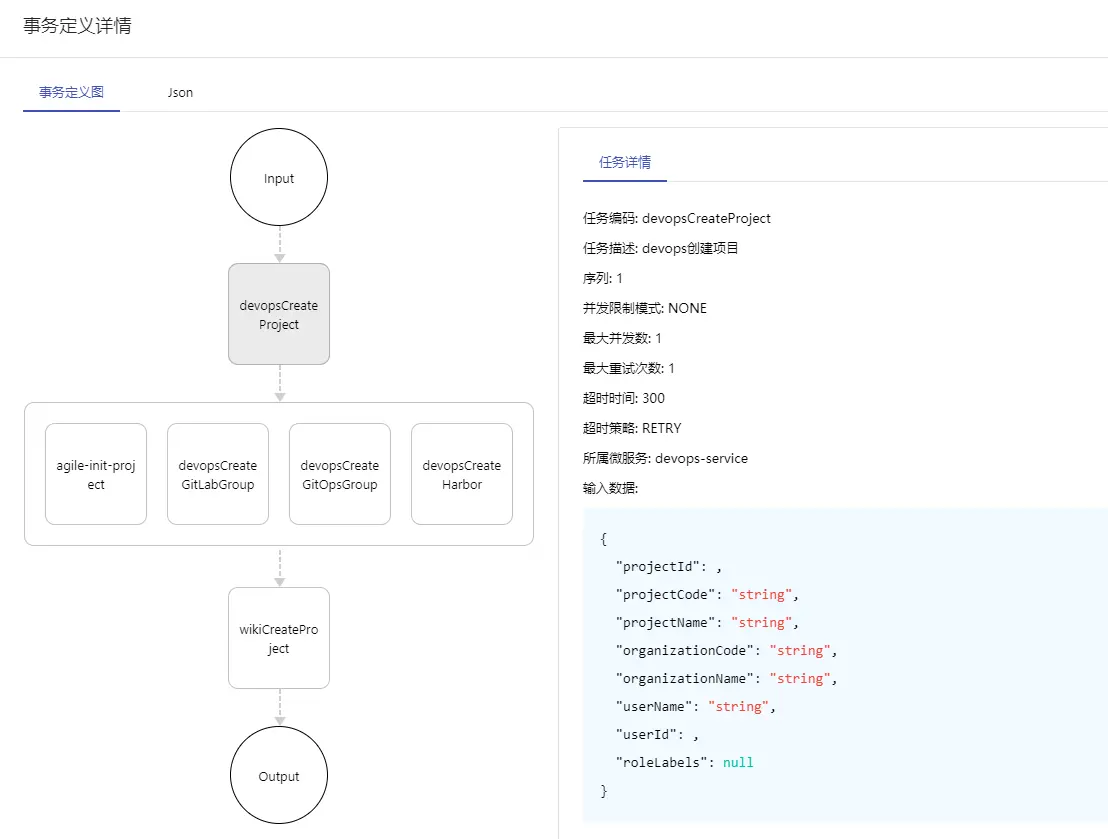Click the 事务定义详情 page title
Screen dimensions: 1108x839
[78, 26]
